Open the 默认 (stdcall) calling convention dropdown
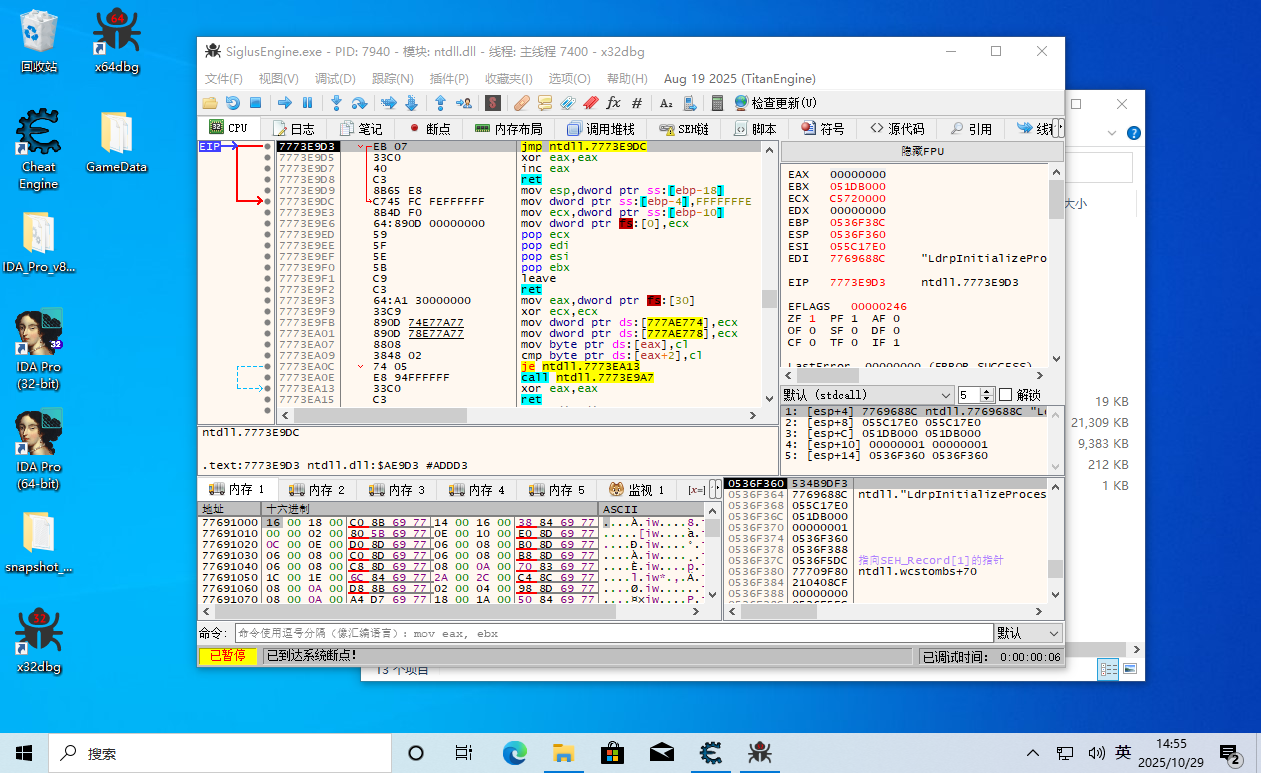Viewport: 1261px width, 773px height. (x=866, y=395)
